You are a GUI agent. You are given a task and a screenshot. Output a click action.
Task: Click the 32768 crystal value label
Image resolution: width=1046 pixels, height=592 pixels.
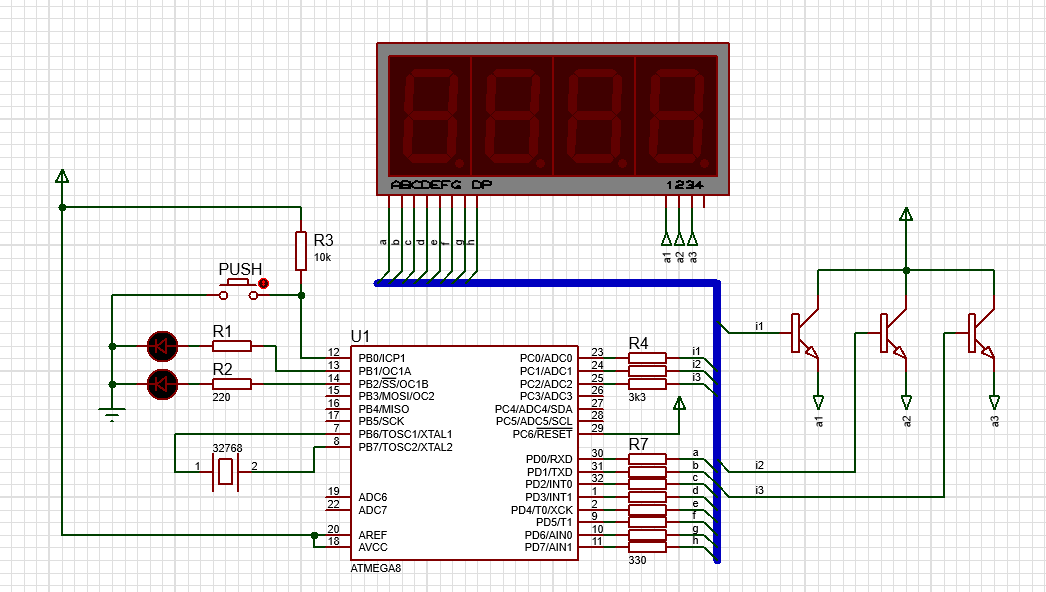point(227,449)
